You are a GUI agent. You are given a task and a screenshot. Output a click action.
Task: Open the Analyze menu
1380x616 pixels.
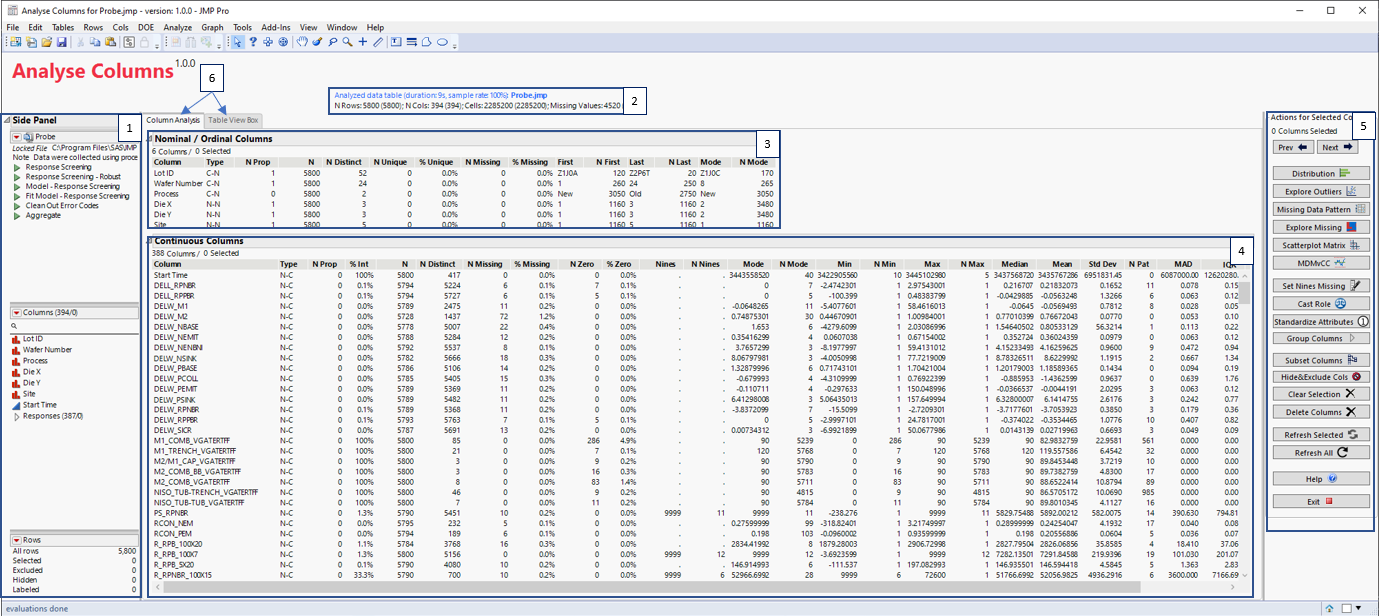coord(177,27)
